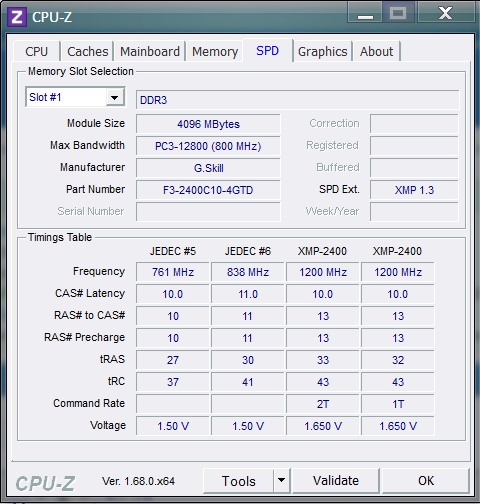Image resolution: width=480 pixels, height=504 pixels.
Task: Click the 1T command rate cell
Action: tap(398, 404)
